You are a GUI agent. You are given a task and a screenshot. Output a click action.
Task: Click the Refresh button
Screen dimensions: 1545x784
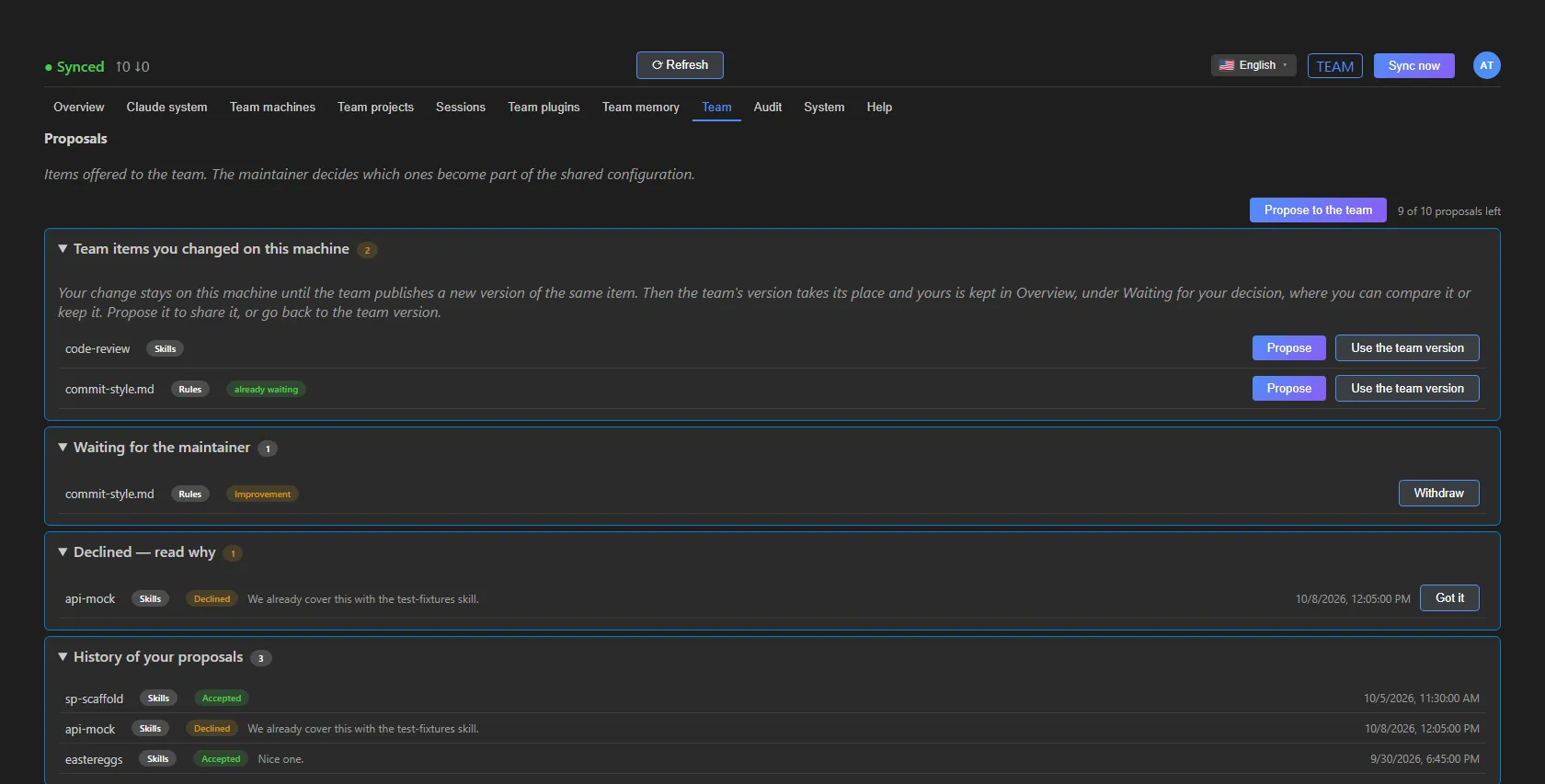click(680, 65)
